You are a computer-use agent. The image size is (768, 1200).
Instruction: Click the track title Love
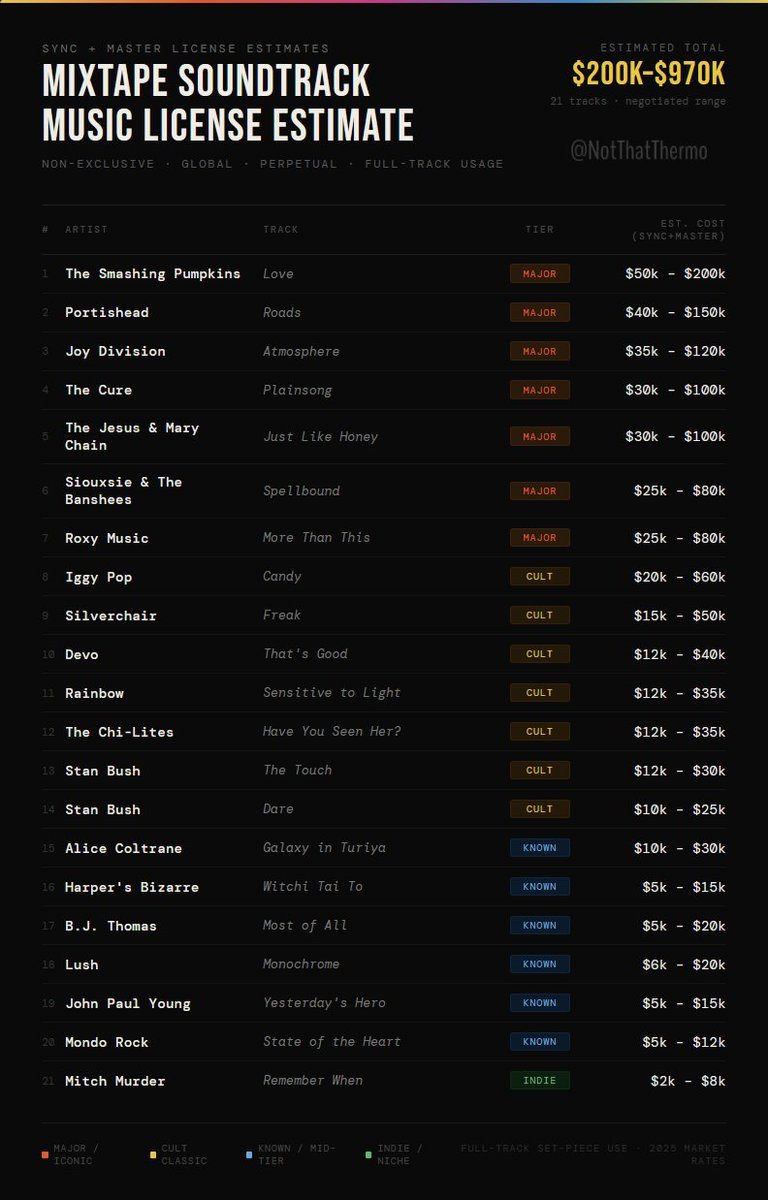click(278, 274)
